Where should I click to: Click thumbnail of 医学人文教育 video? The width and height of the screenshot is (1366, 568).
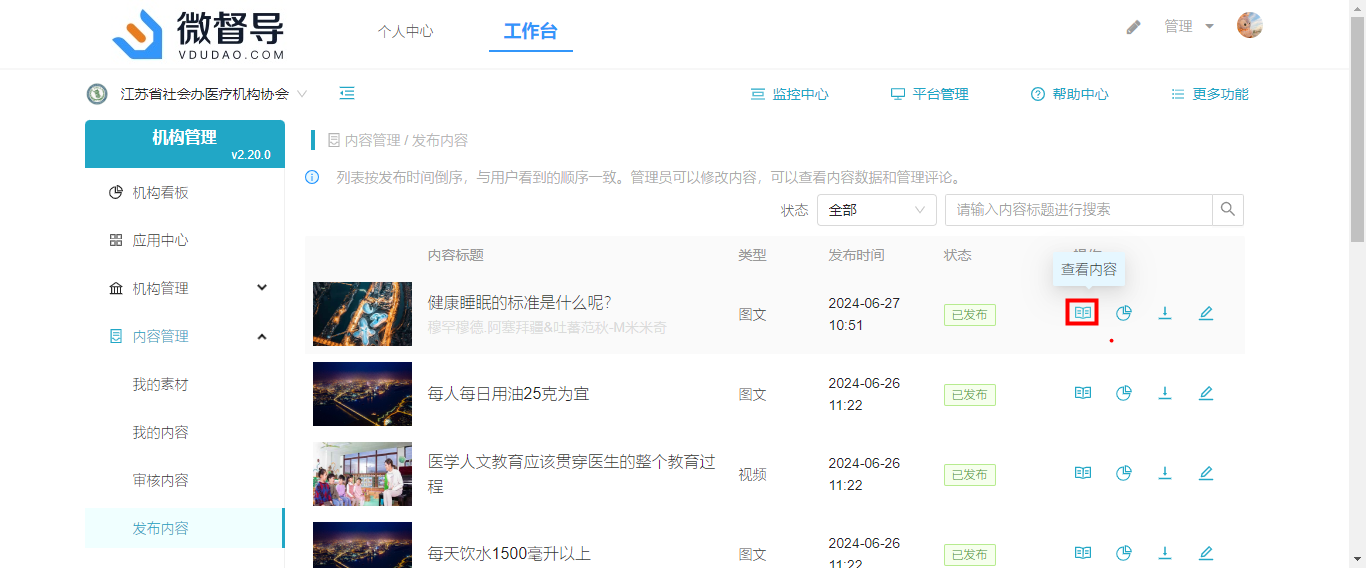(x=362, y=474)
